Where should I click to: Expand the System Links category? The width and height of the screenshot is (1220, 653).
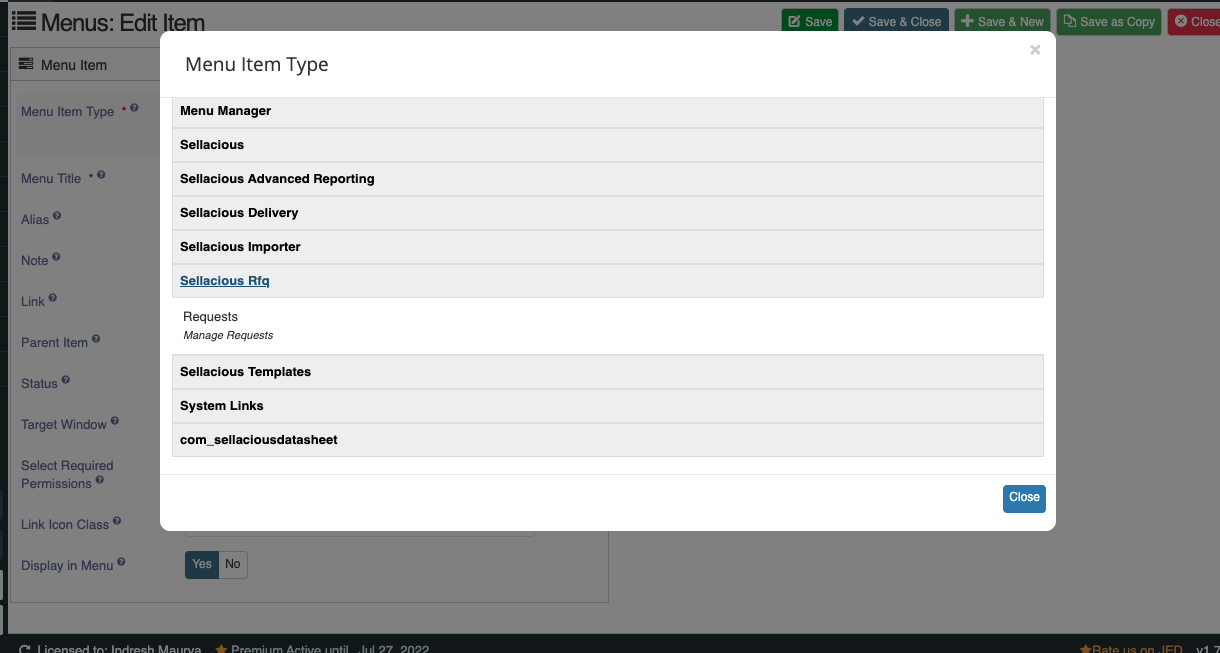point(607,406)
